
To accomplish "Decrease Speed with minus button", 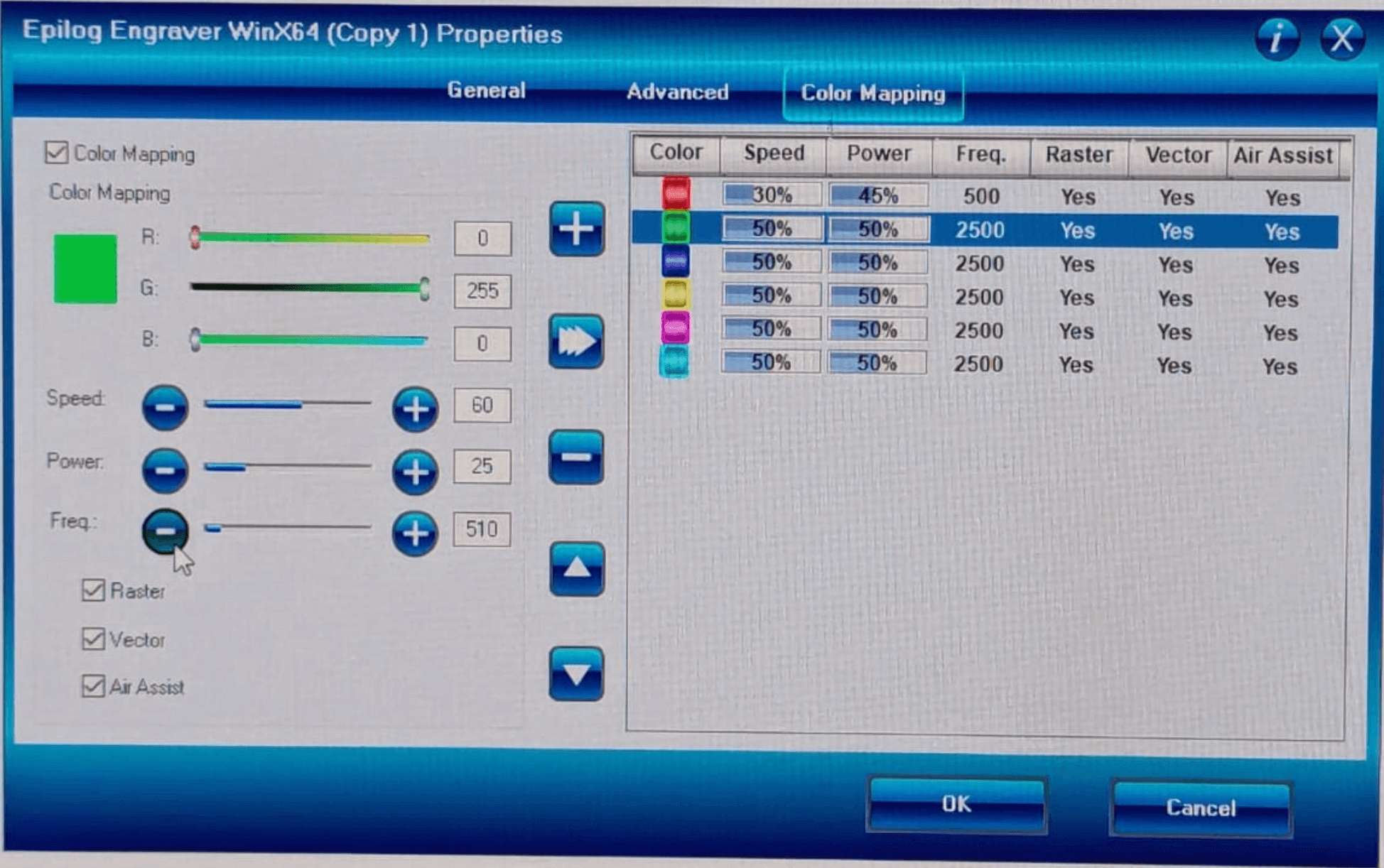I will 165,408.
